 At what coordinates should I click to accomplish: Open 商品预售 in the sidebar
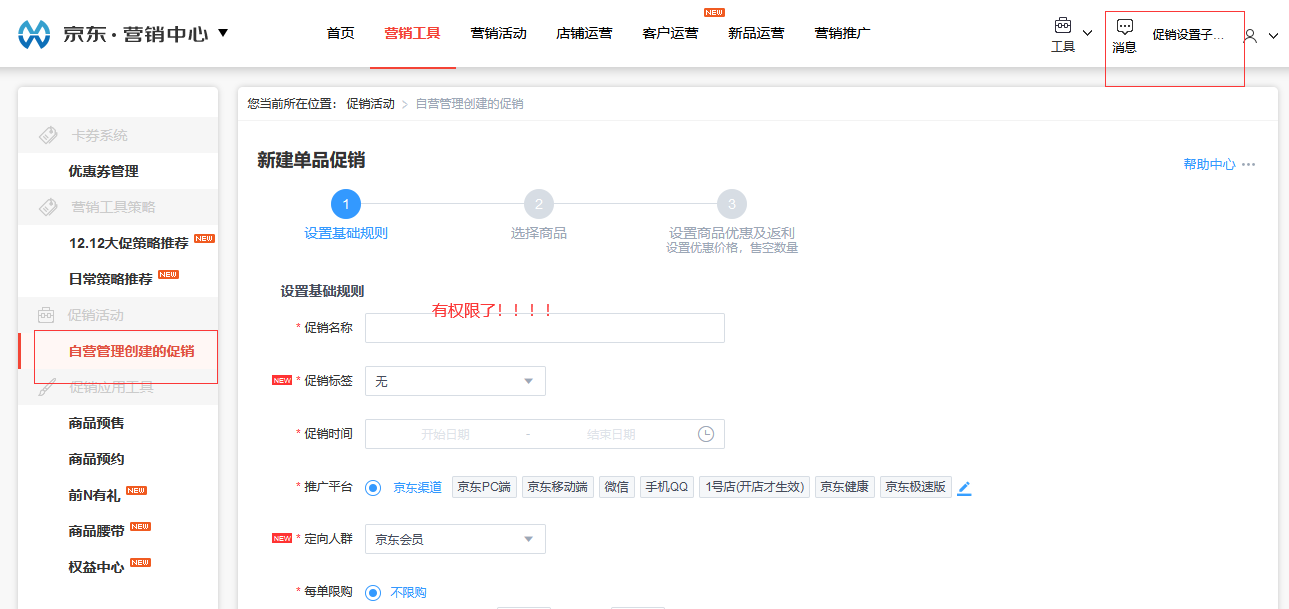(x=96, y=423)
